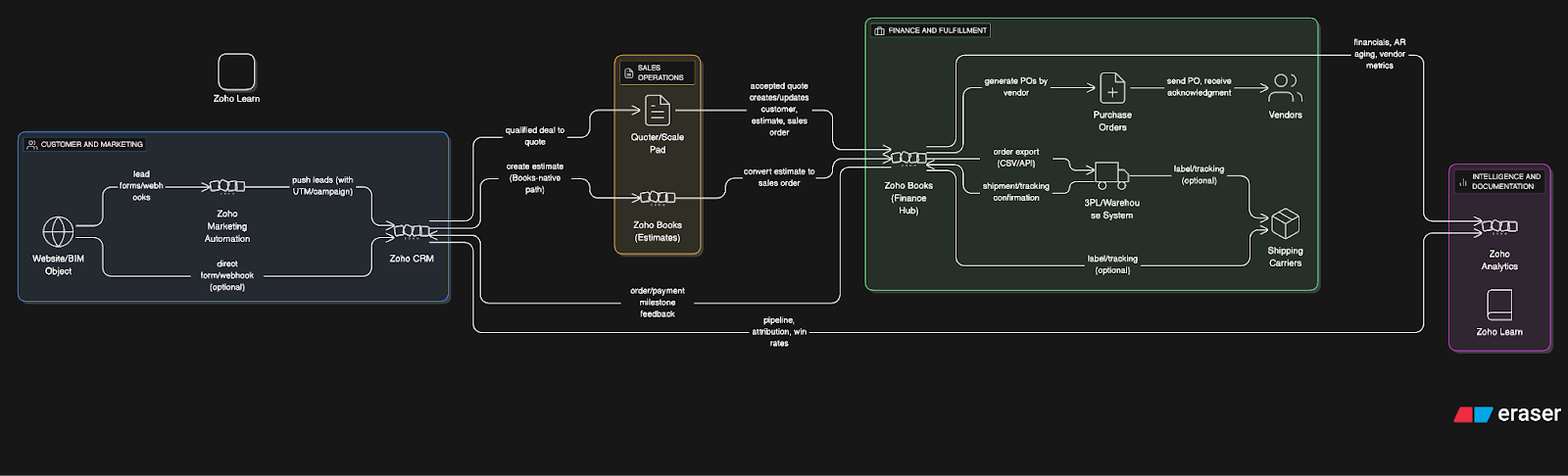Select the Website/BIM Object globe icon

coord(58,232)
